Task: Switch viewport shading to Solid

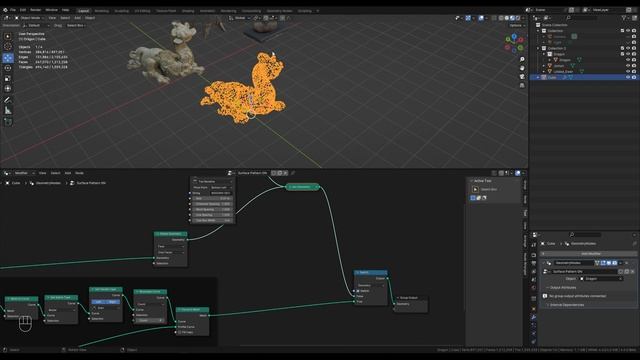Action: (x=507, y=18)
